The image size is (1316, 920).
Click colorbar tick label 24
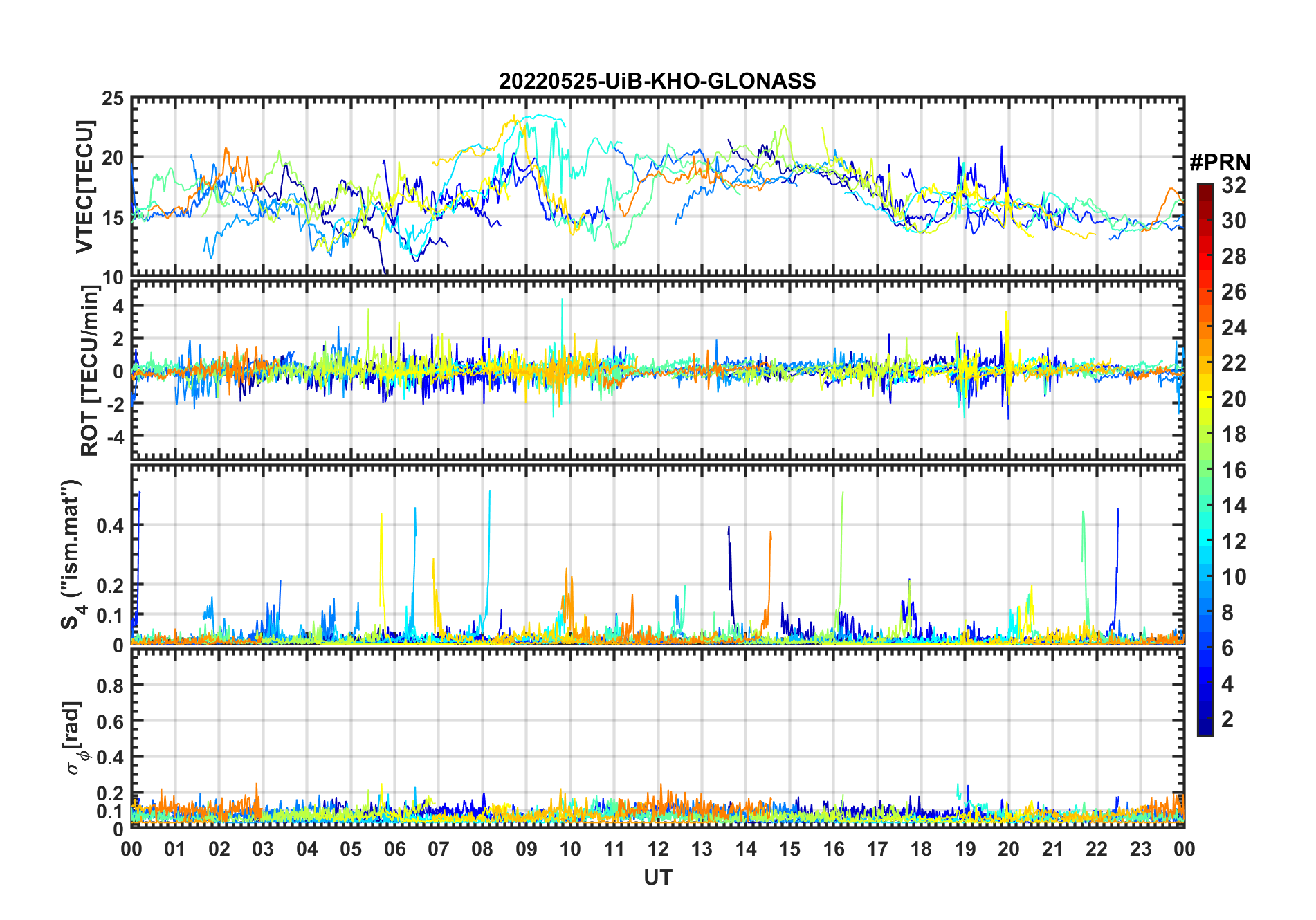tap(1234, 328)
